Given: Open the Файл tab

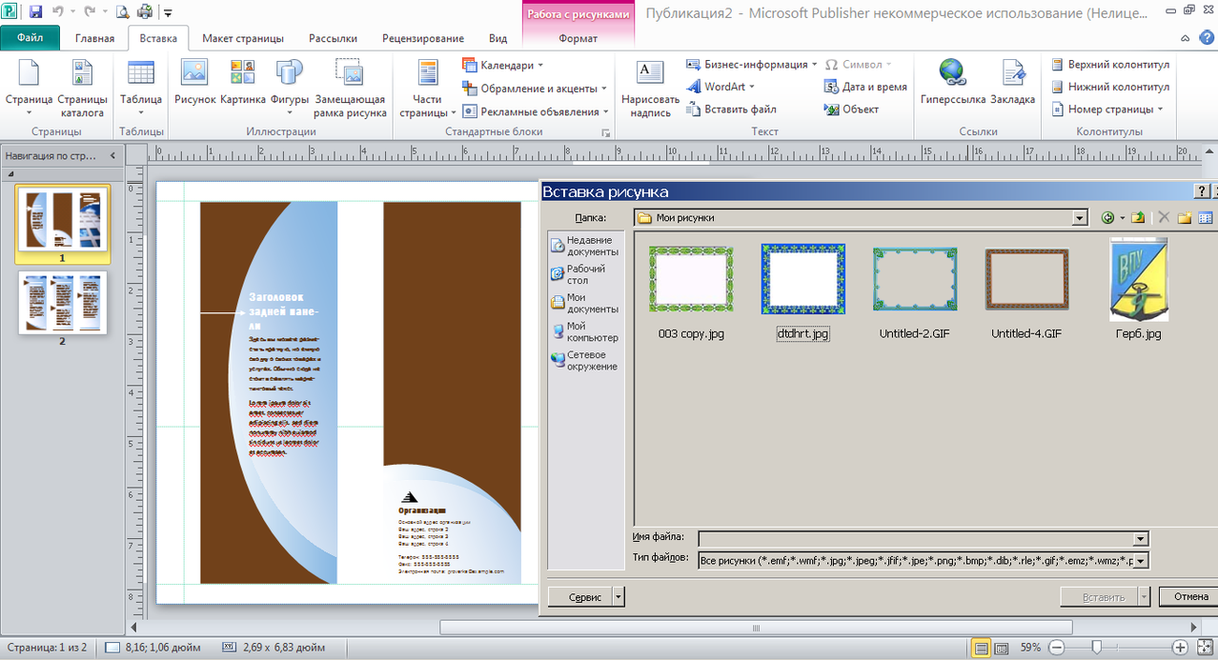Looking at the screenshot, I should (30, 38).
